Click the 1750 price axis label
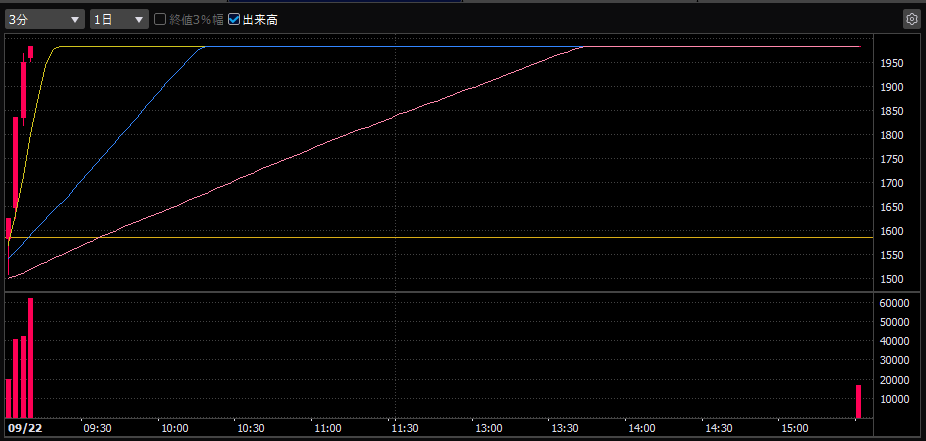This screenshot has width=926, height=441. [892, 160]
